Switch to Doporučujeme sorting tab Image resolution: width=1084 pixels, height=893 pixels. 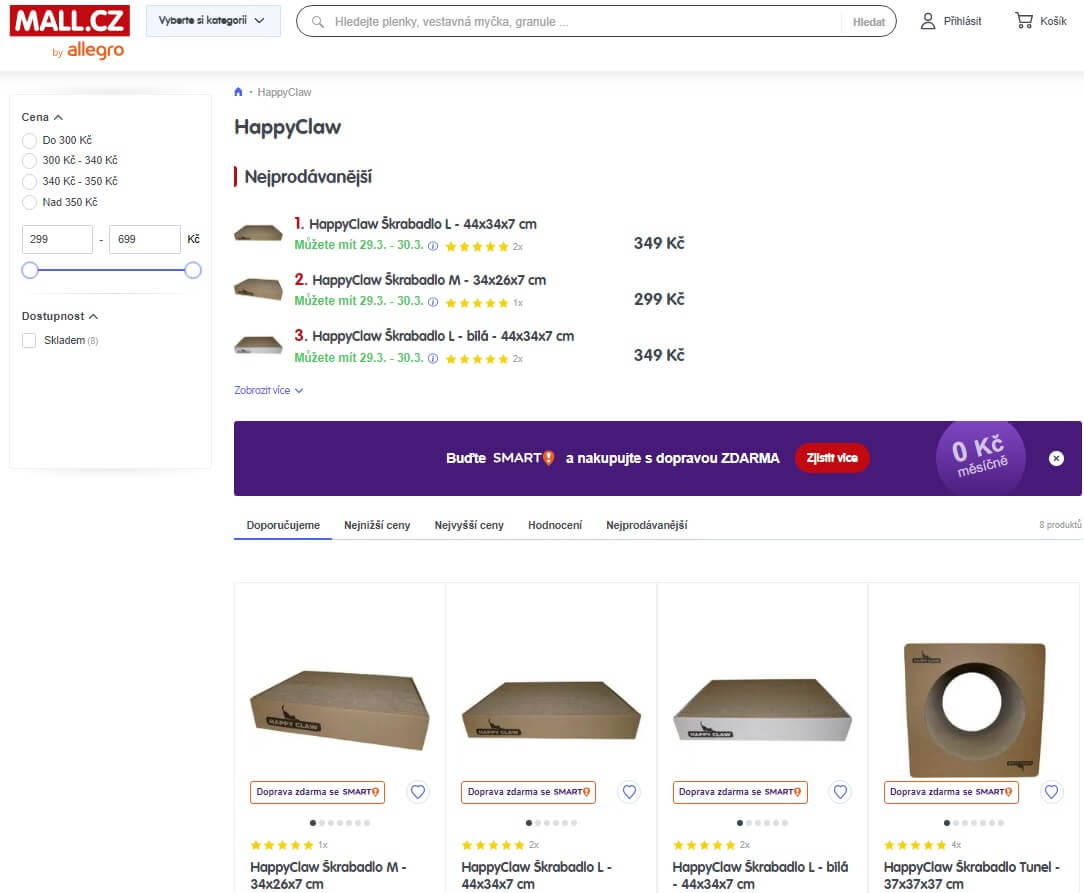click(x=283, y=525)
